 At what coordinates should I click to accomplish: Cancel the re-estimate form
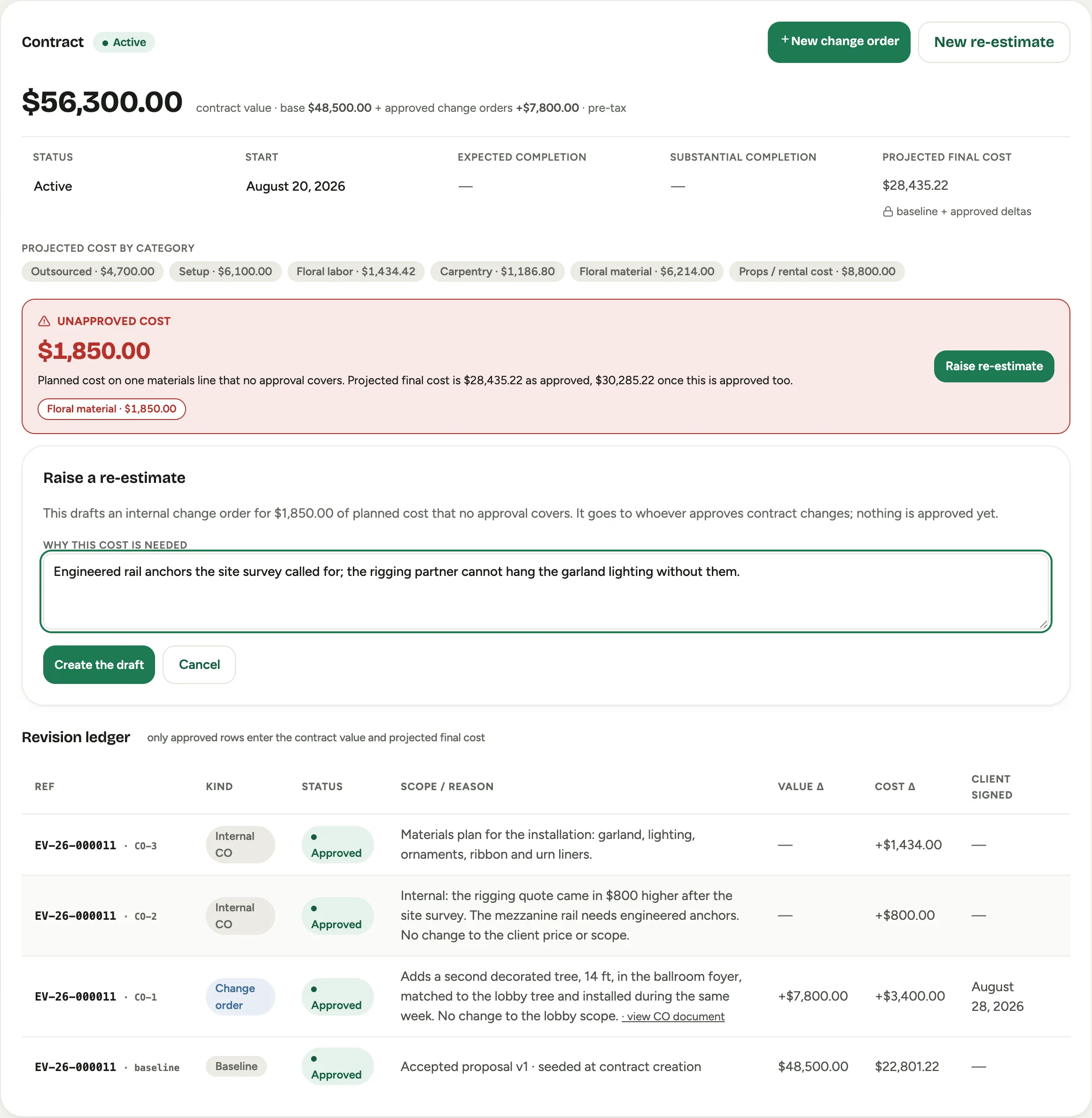[x=199, y=665]
